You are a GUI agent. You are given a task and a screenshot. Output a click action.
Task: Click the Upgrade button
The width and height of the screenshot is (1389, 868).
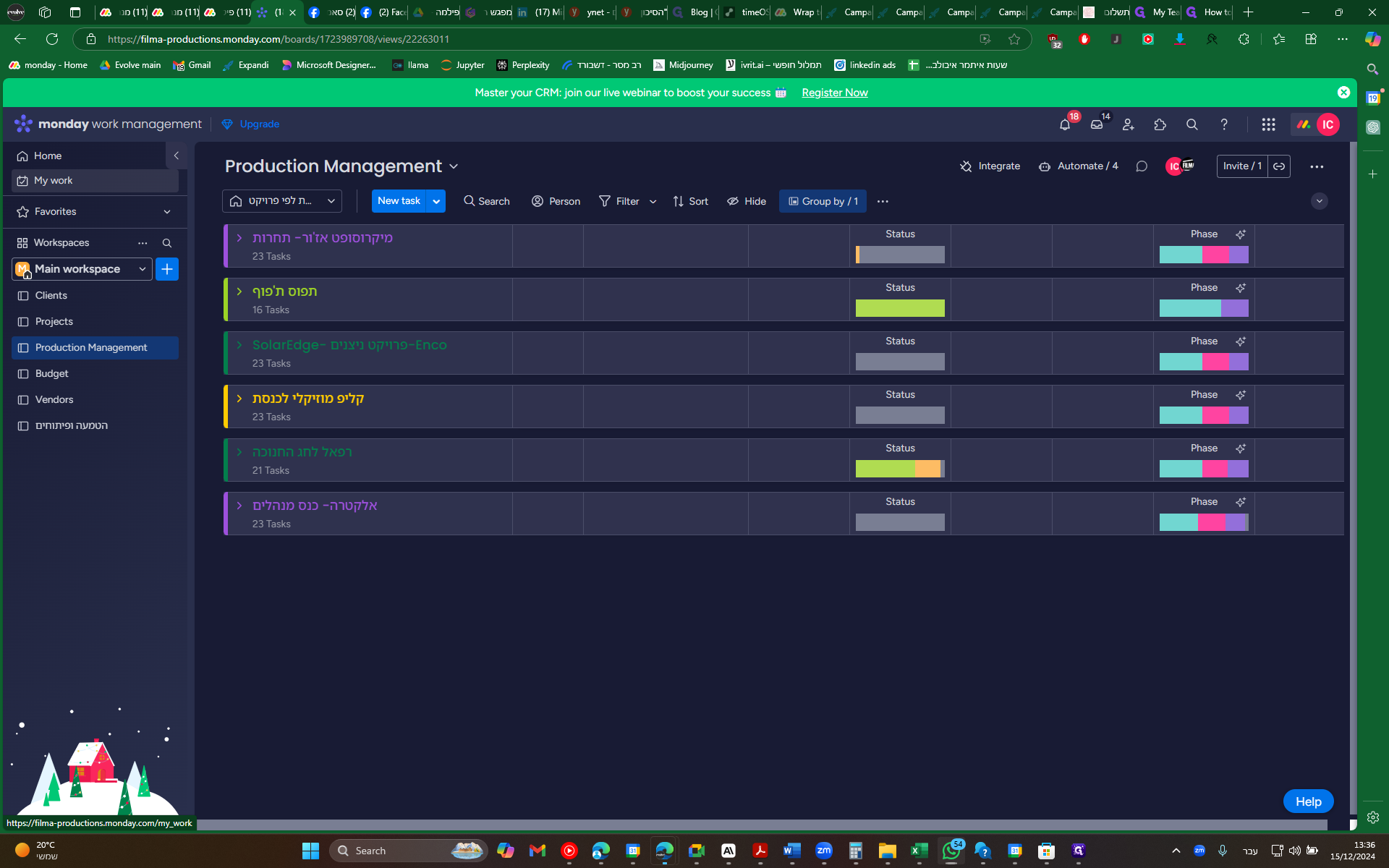click(259, 124)
